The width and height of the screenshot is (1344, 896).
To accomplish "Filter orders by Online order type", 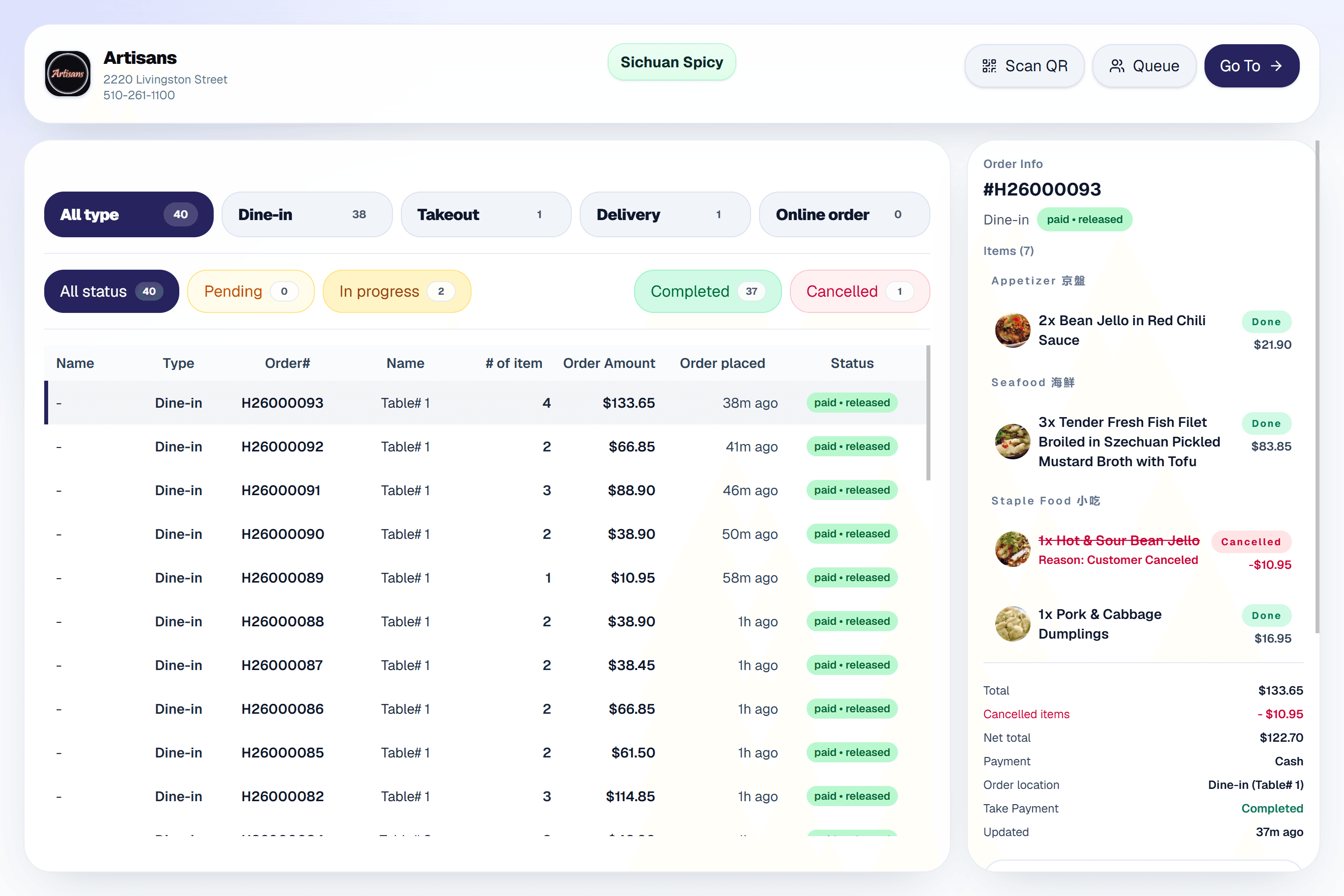I will (x=844, y=214).
